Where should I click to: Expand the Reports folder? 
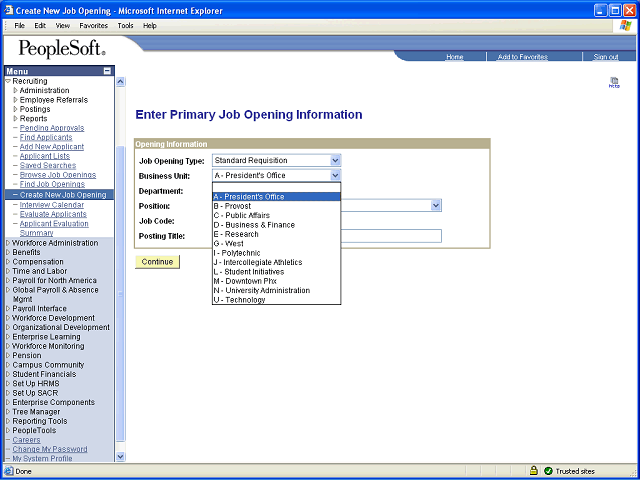point(16,118)
